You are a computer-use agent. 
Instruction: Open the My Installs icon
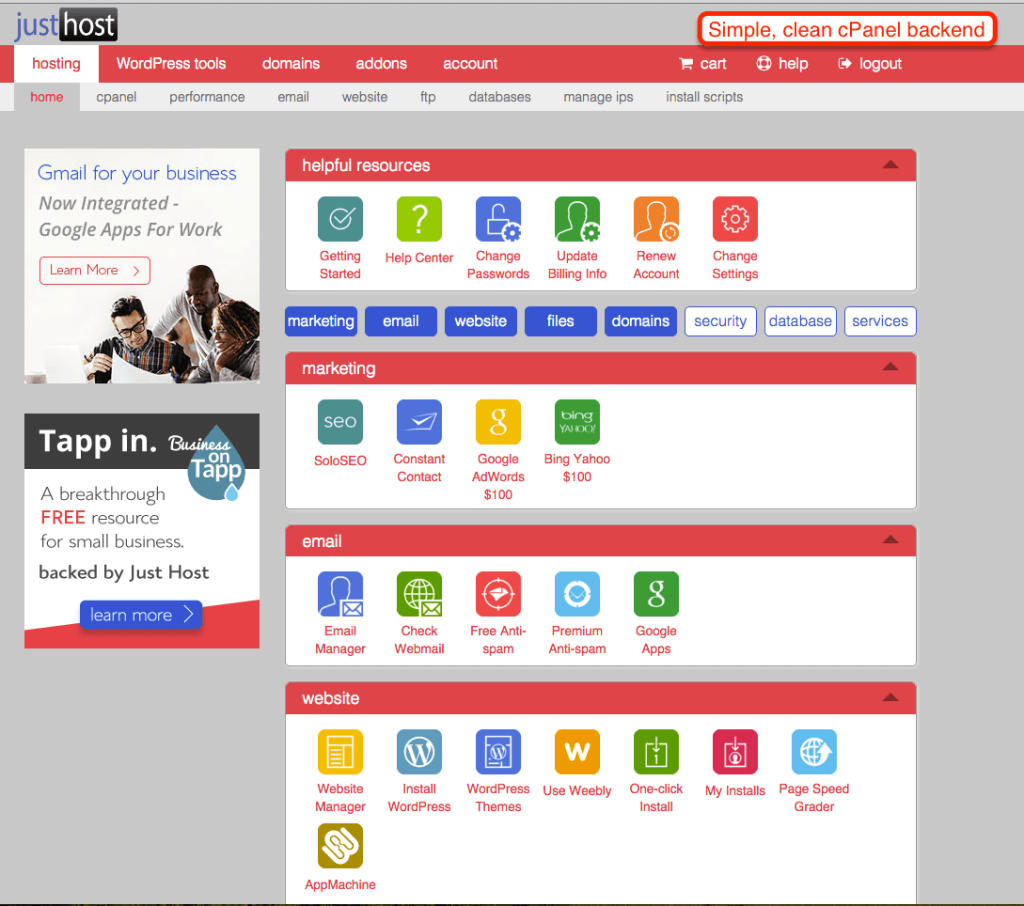(x=735, y=752)
